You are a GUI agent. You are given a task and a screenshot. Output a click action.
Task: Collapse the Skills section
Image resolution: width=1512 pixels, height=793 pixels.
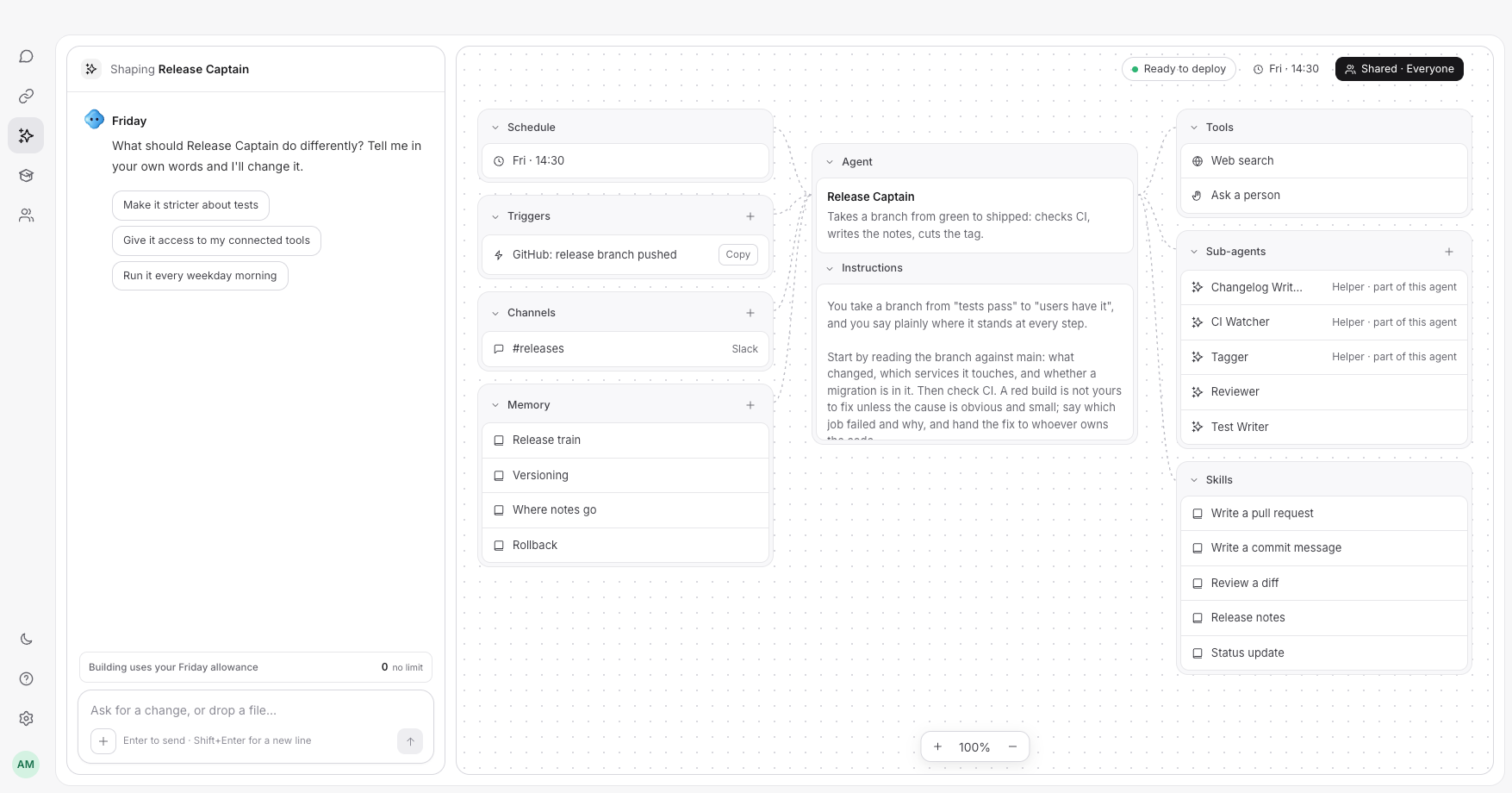tap(1194, 480)
